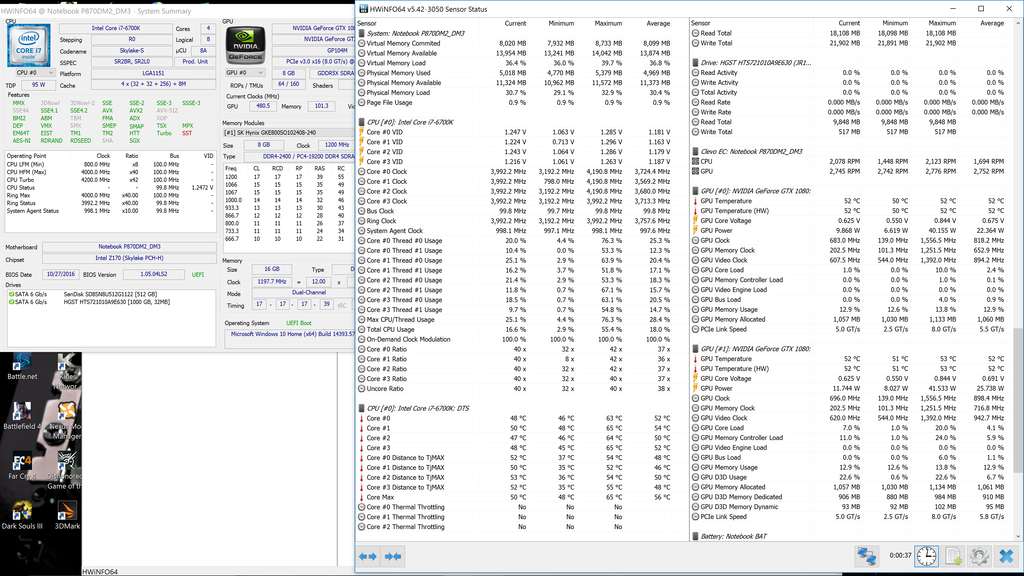Click the Intel Core i7-6700K CPU name field
Screen dimensions: 1024x576
click(114, 29)
